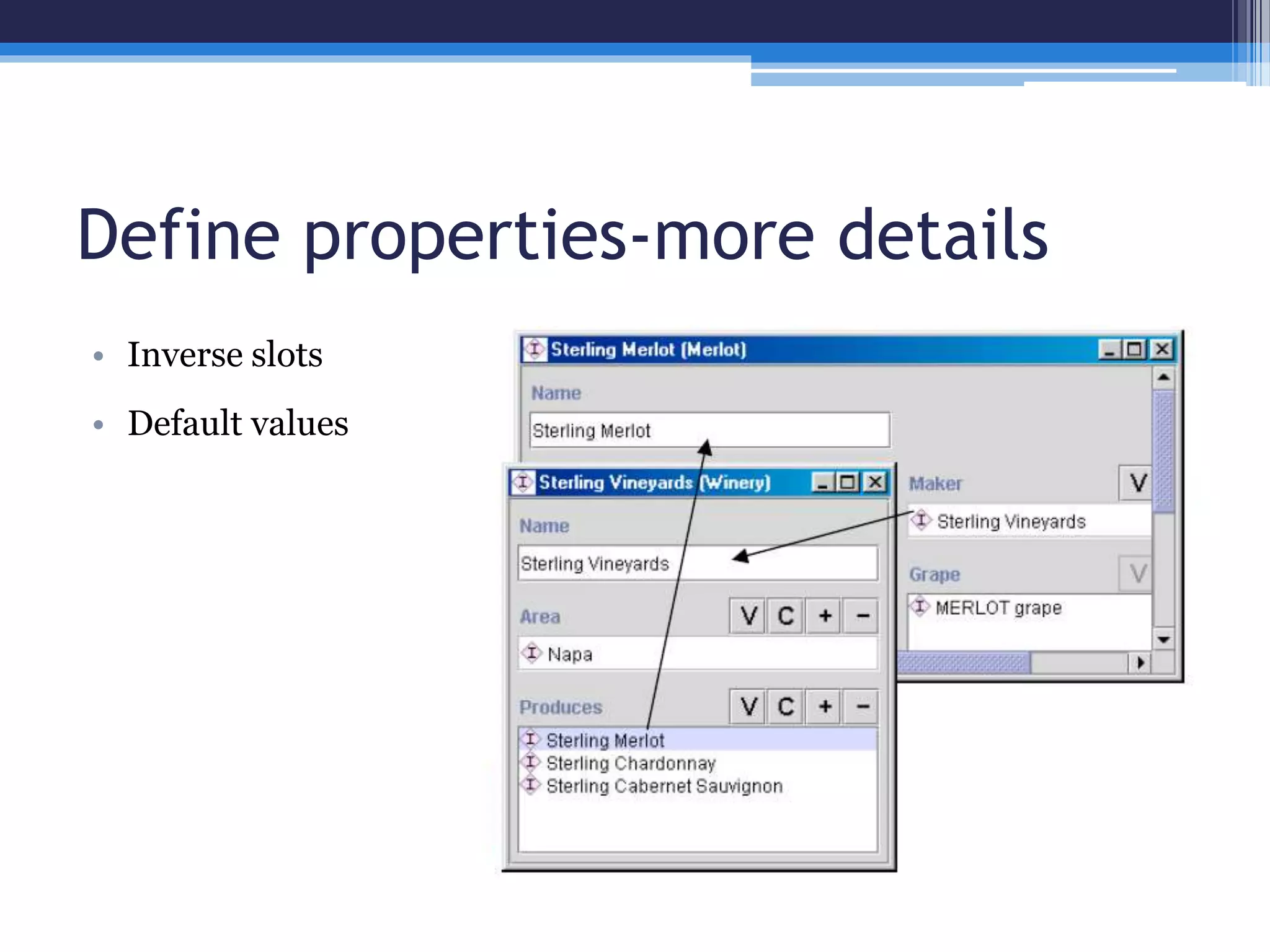The width and height of the screenshot is (1270, 952).
Task: Click the scroll-down arrow in Sterling Merlot window
Action: (1163, 639)
